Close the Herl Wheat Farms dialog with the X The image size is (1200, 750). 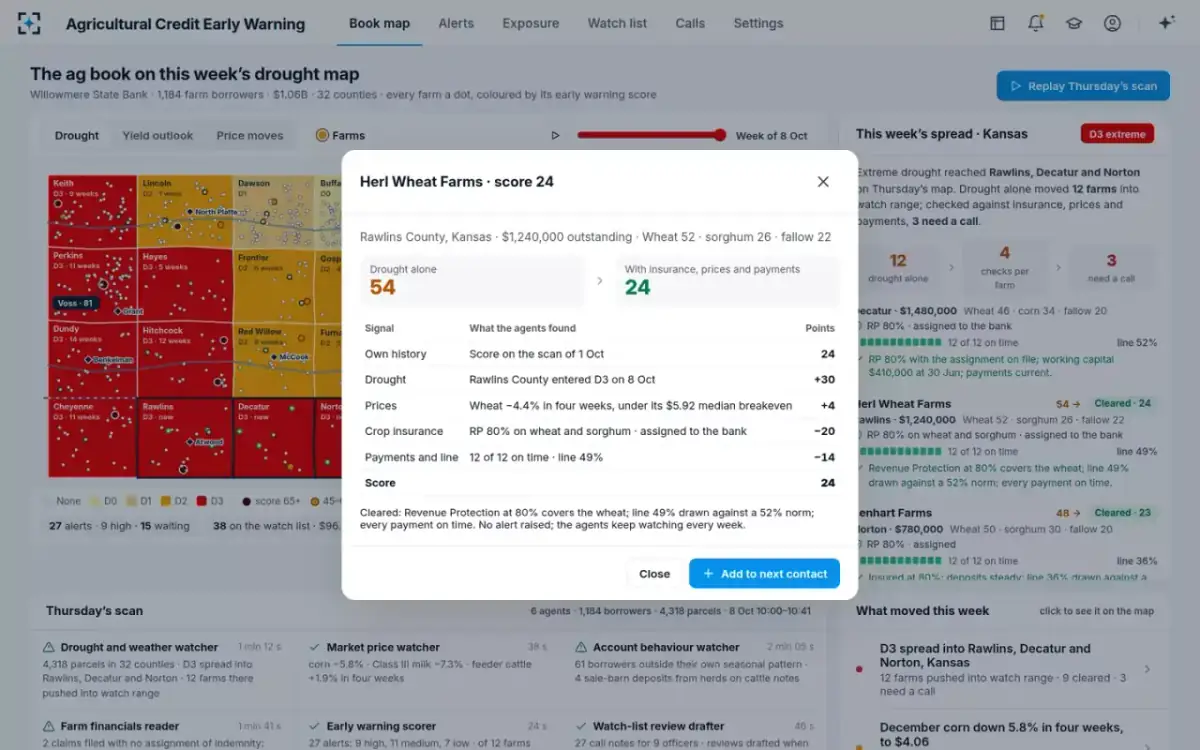point(823,181)
